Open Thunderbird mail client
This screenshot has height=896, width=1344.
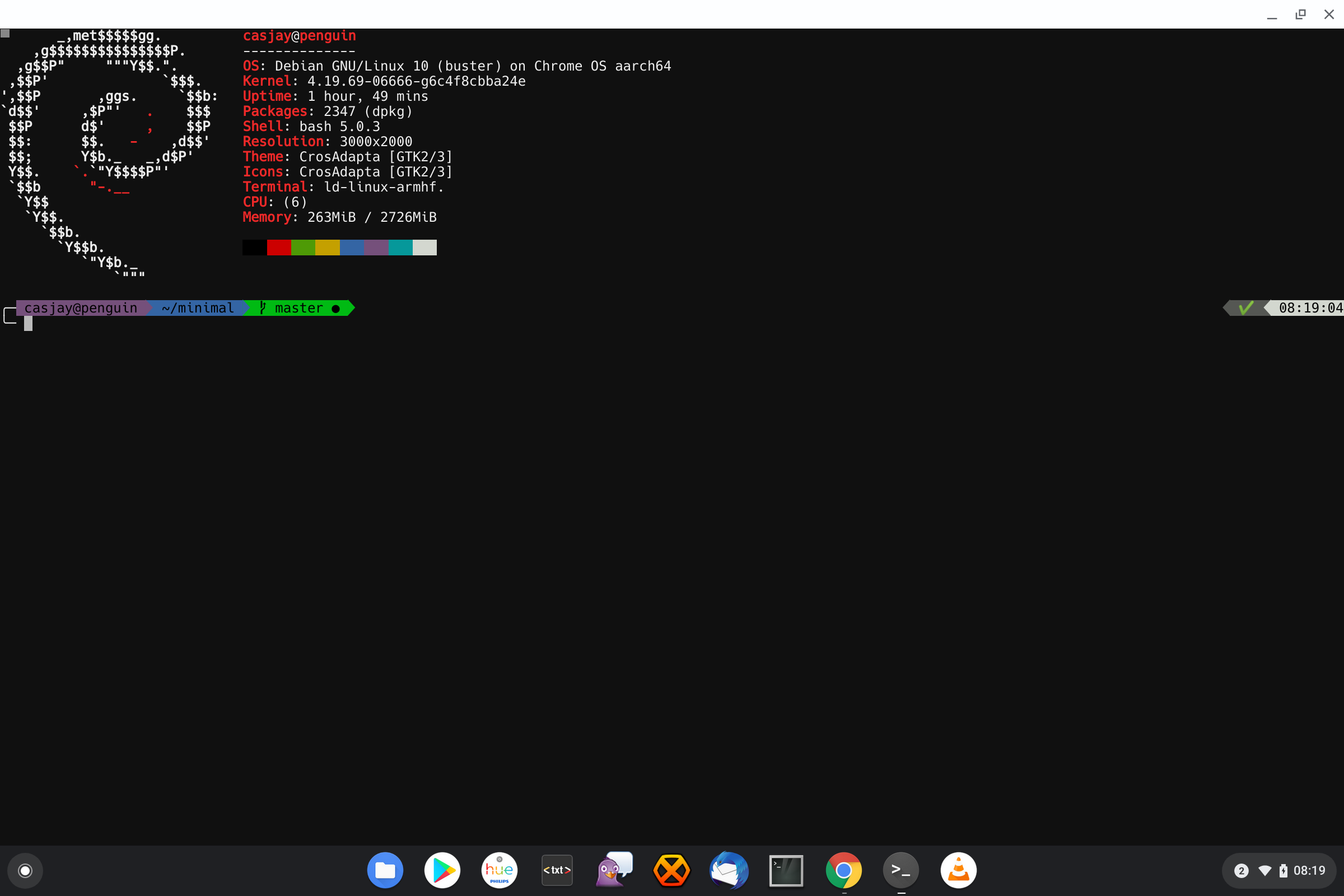(x=729, y=870)
